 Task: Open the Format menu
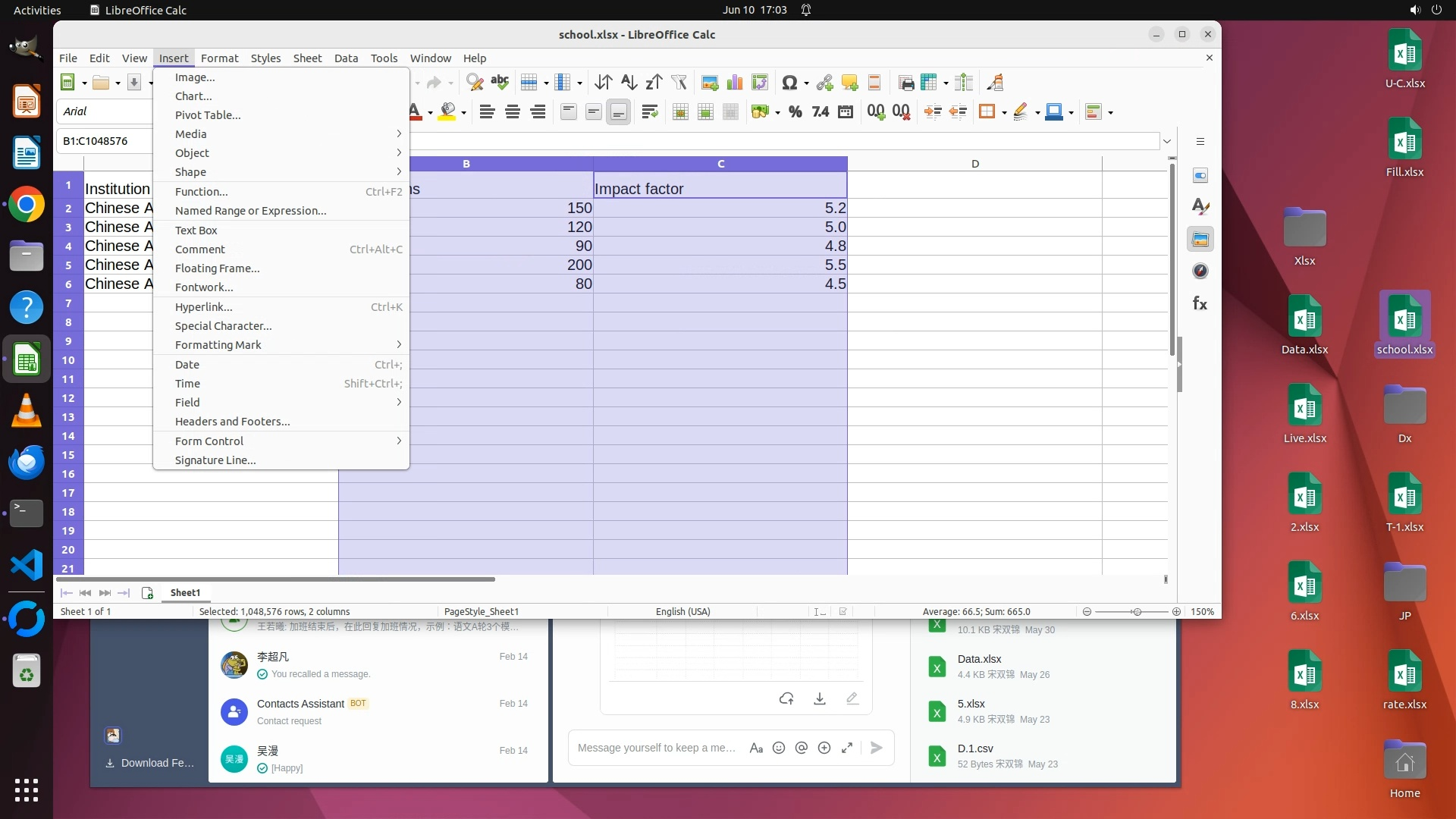[219, 58]
